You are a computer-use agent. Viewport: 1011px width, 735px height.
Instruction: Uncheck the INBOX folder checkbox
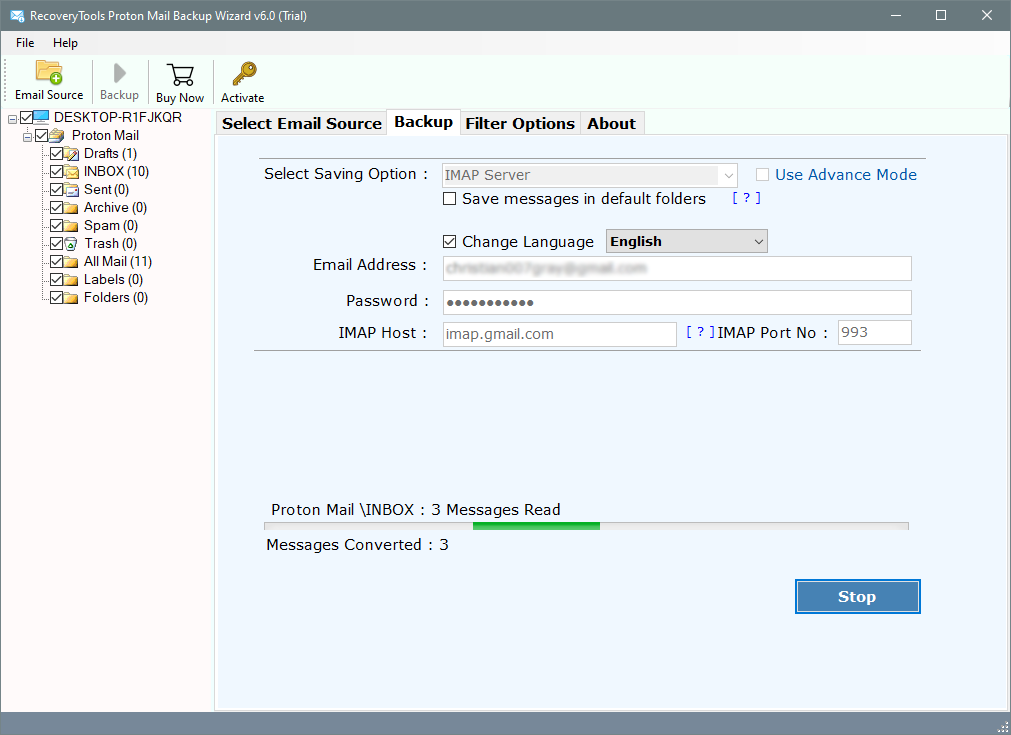(57, 172)
